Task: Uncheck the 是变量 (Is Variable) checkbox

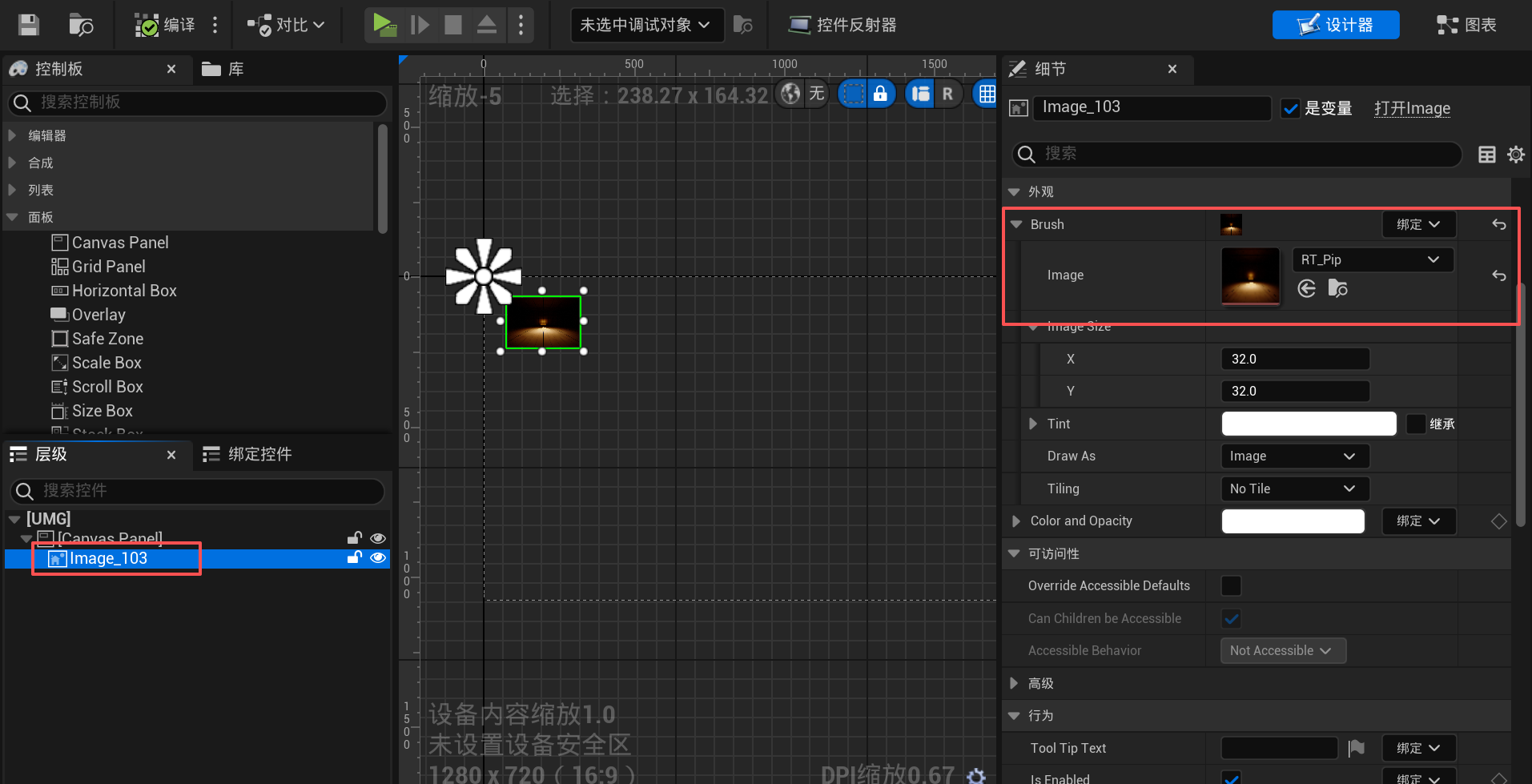Action: (x=1290, y=109)
